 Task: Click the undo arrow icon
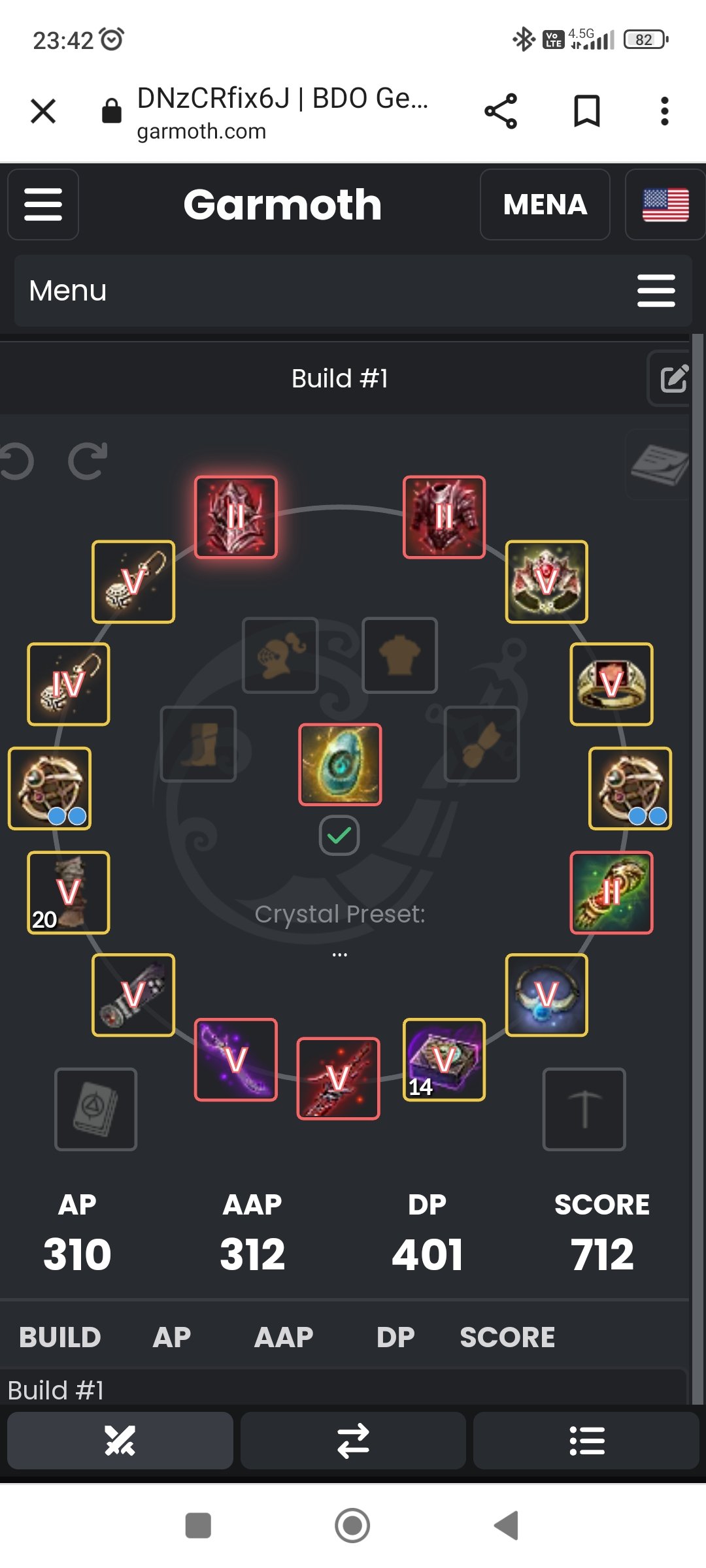point(17,461)
